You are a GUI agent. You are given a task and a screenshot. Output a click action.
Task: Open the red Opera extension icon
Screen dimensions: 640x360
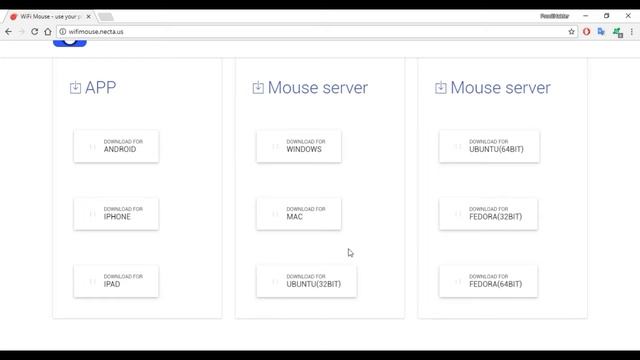point(587,32)
